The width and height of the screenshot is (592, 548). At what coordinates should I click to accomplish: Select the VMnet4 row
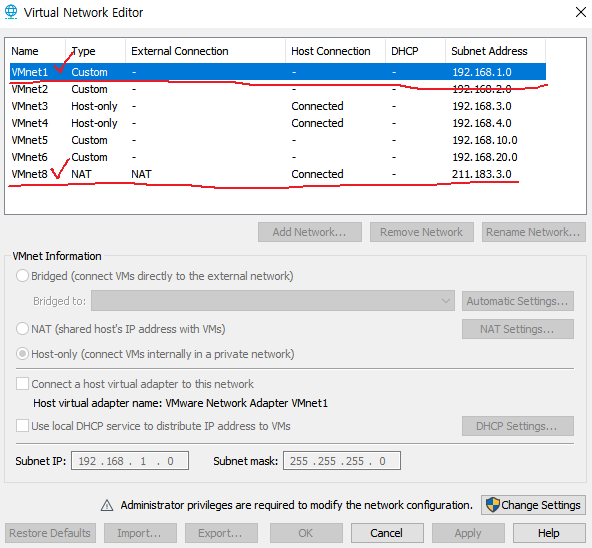click(x=278, y=123)
